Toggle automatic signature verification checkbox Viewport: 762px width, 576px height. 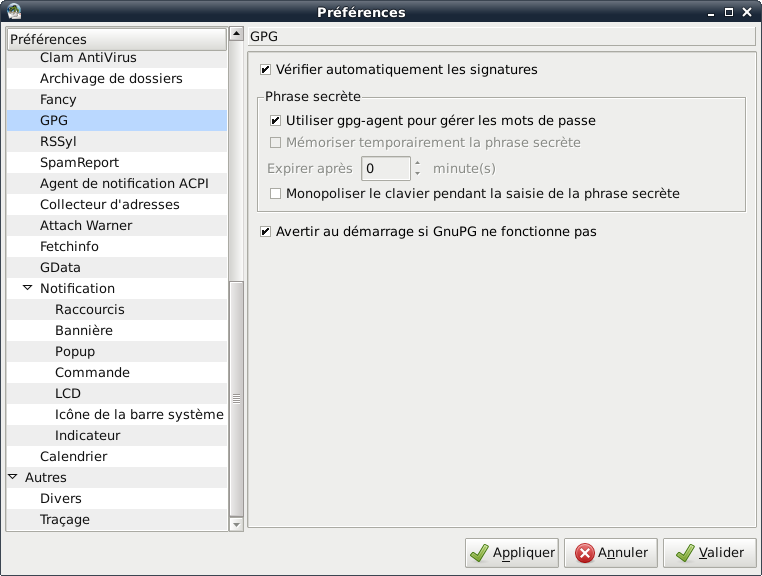click(265, 70)
